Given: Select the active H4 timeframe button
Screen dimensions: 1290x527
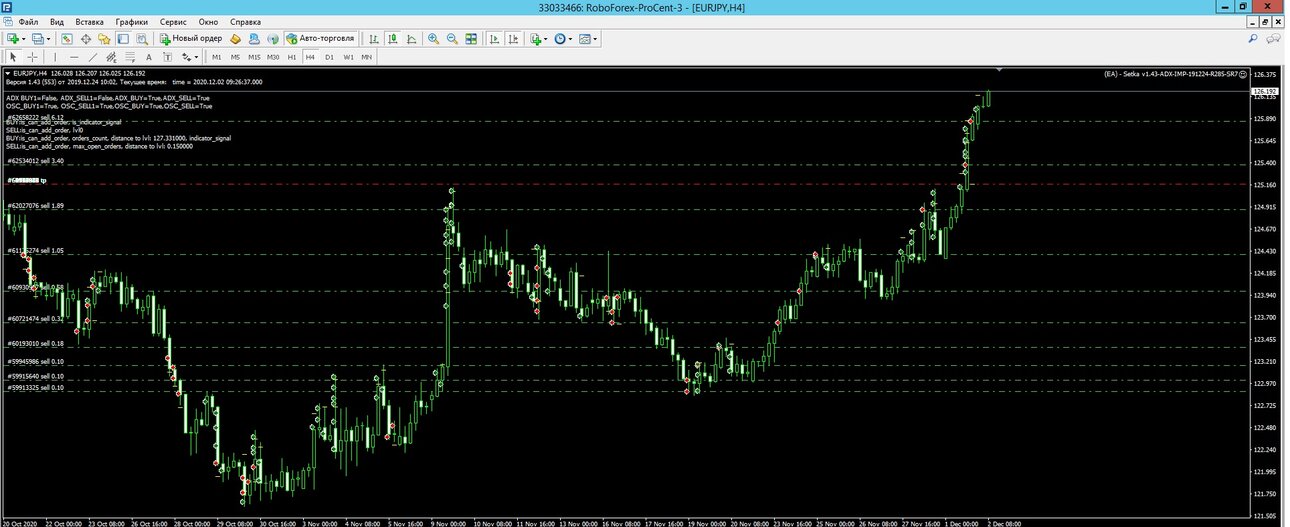Looking at the screenshot, I should (310, 57).
